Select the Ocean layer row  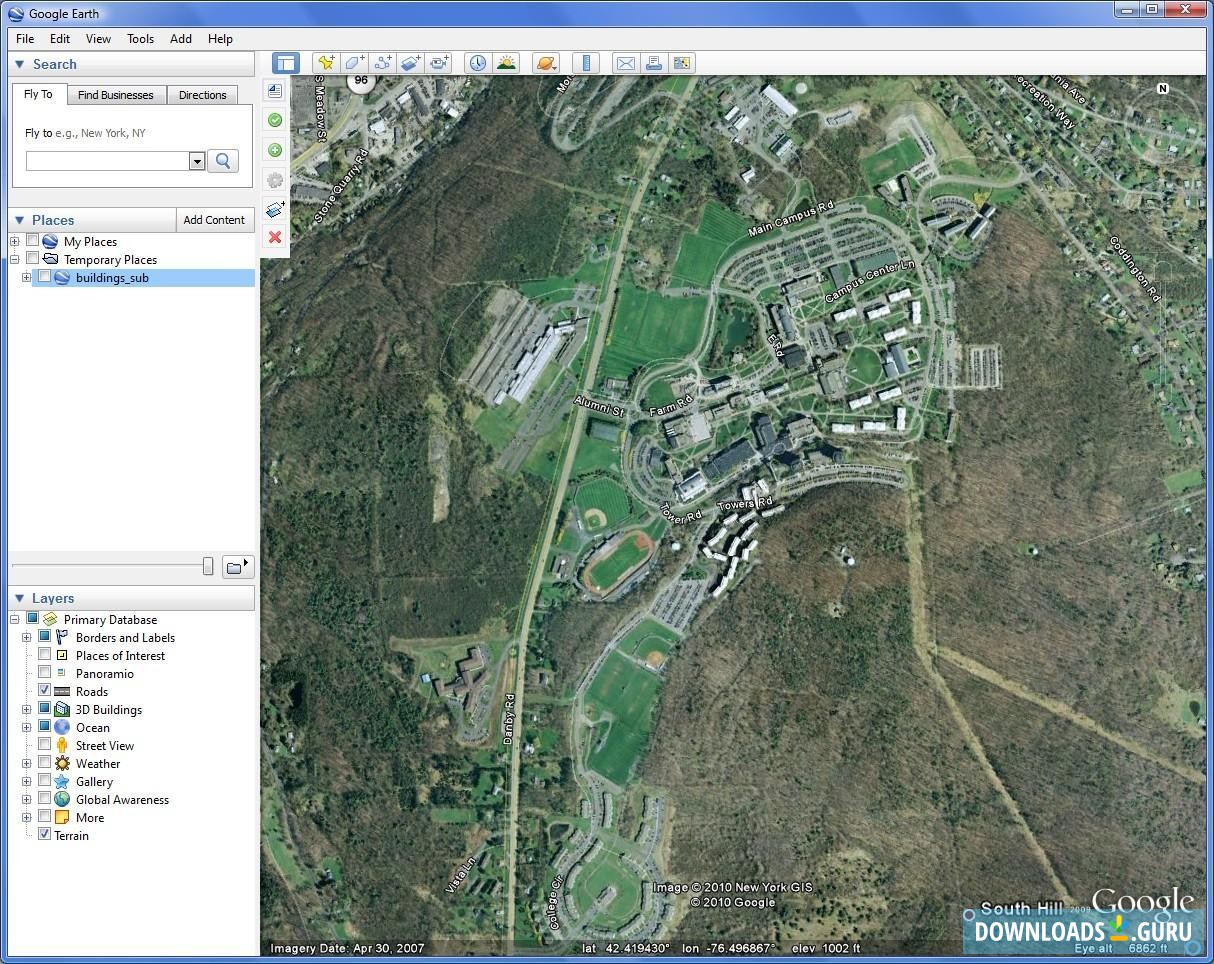tap(93, 727)
